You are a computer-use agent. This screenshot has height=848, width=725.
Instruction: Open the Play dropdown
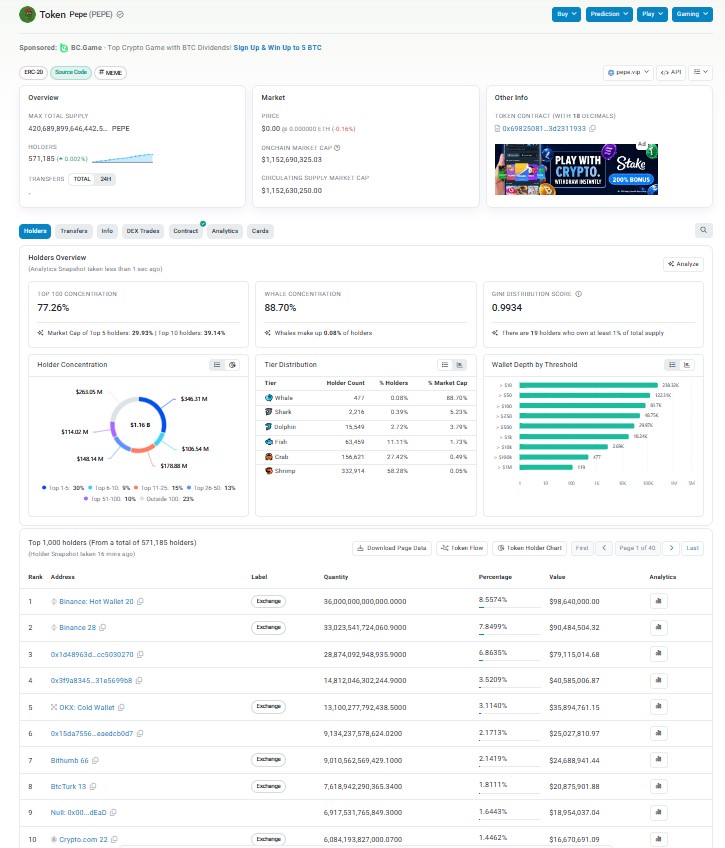point(652,14)
